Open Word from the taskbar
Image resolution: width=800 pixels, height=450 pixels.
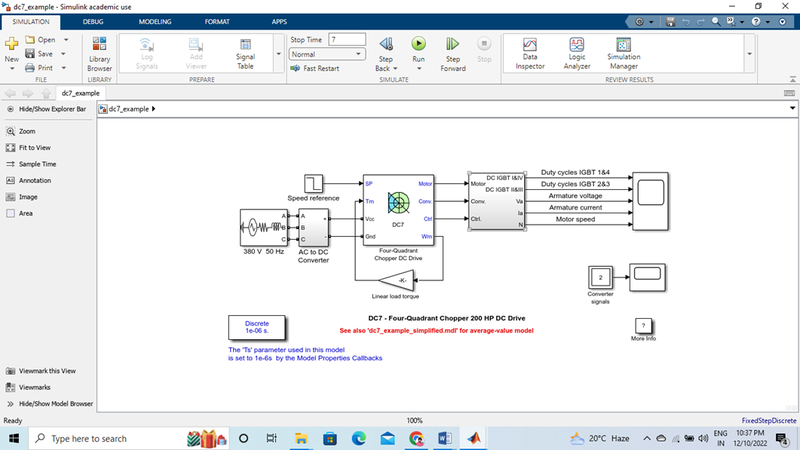(444, 438)
